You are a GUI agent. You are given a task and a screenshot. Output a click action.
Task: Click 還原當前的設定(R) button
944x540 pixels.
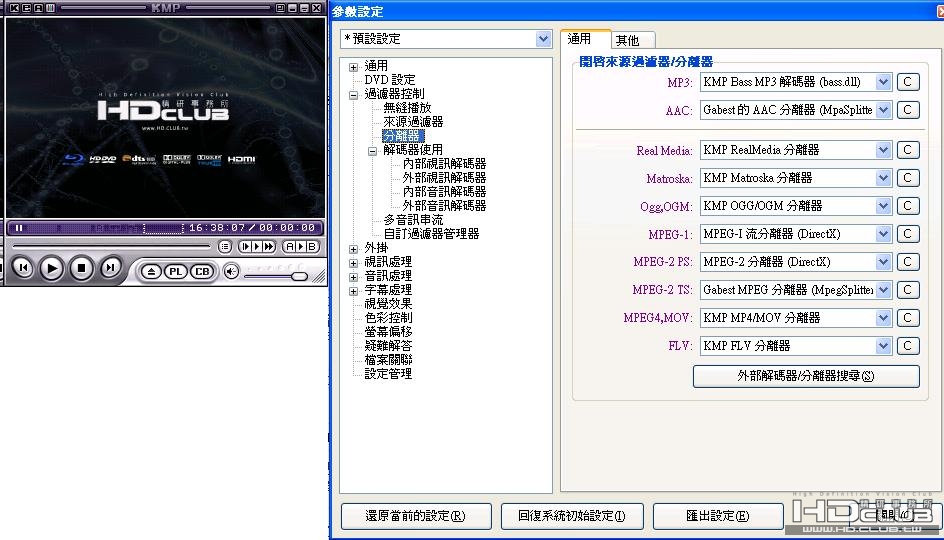416,516
